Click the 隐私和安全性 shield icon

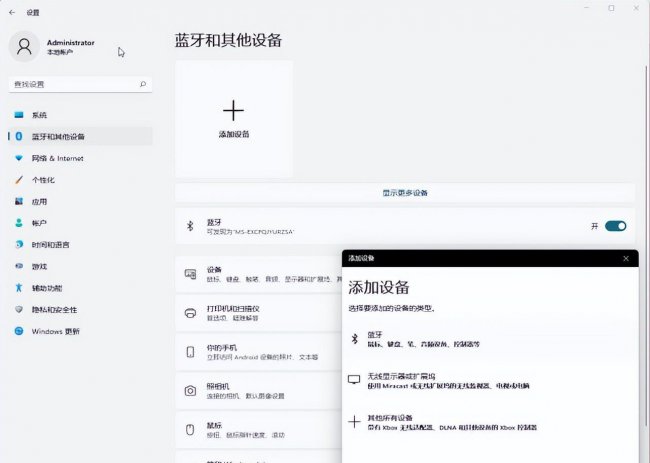point(19,310)
